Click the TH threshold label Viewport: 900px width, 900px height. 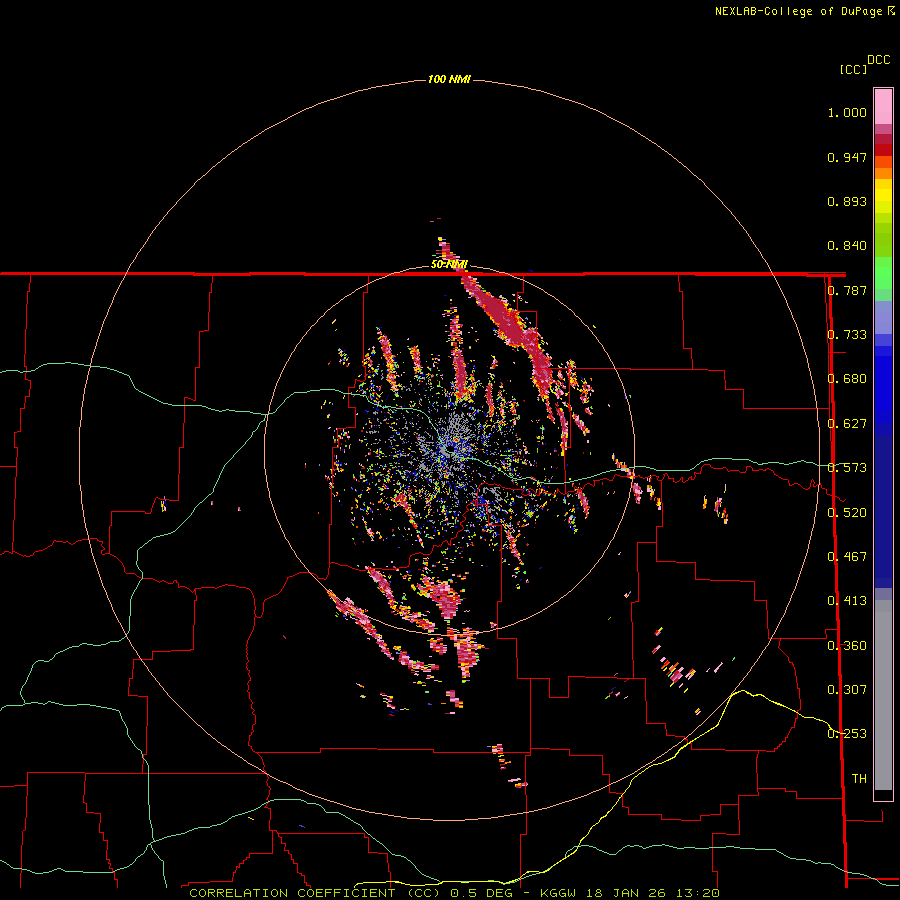[x=859, y=779]
